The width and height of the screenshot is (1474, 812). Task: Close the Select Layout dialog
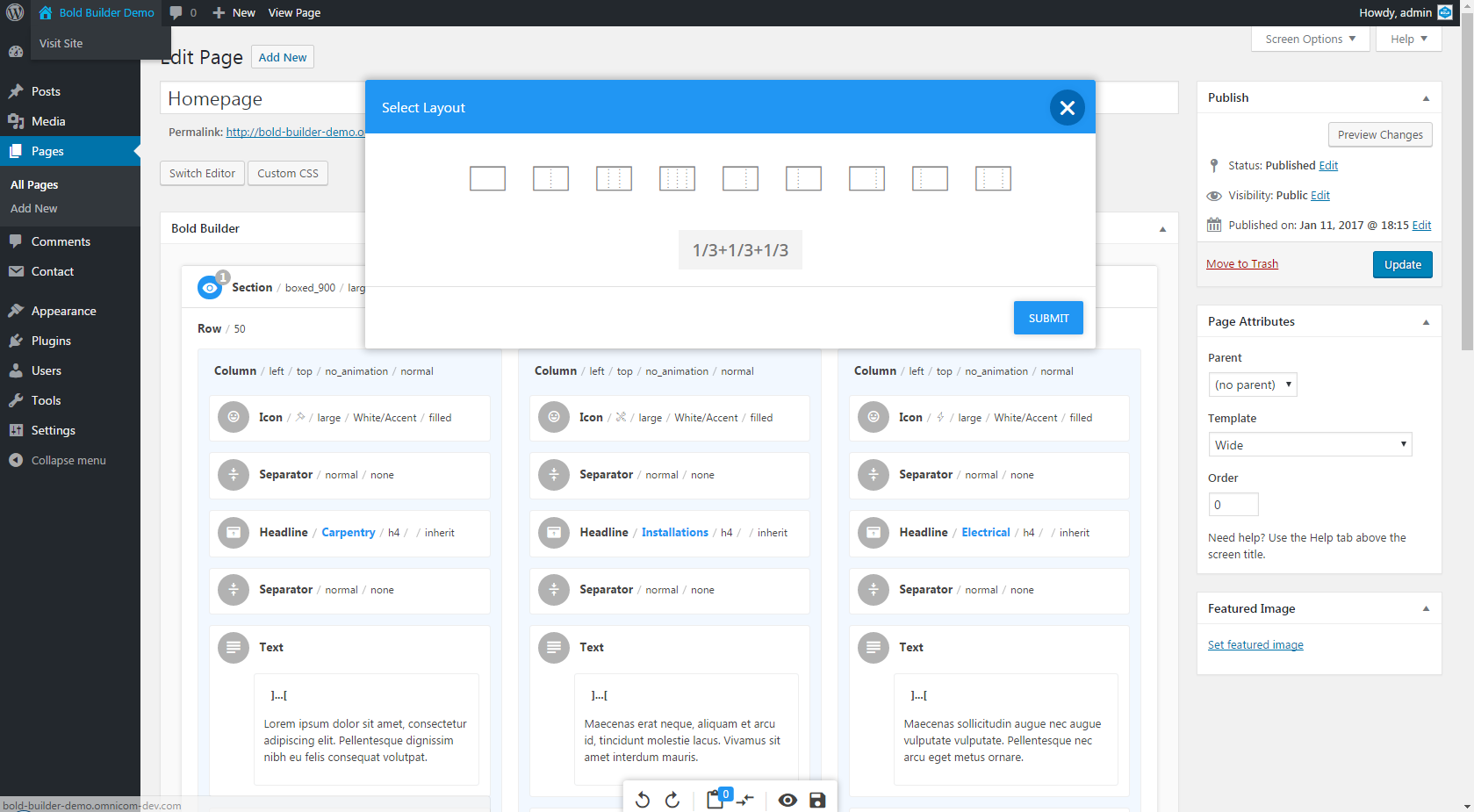pyautogui.click(x=1068, y=107)
